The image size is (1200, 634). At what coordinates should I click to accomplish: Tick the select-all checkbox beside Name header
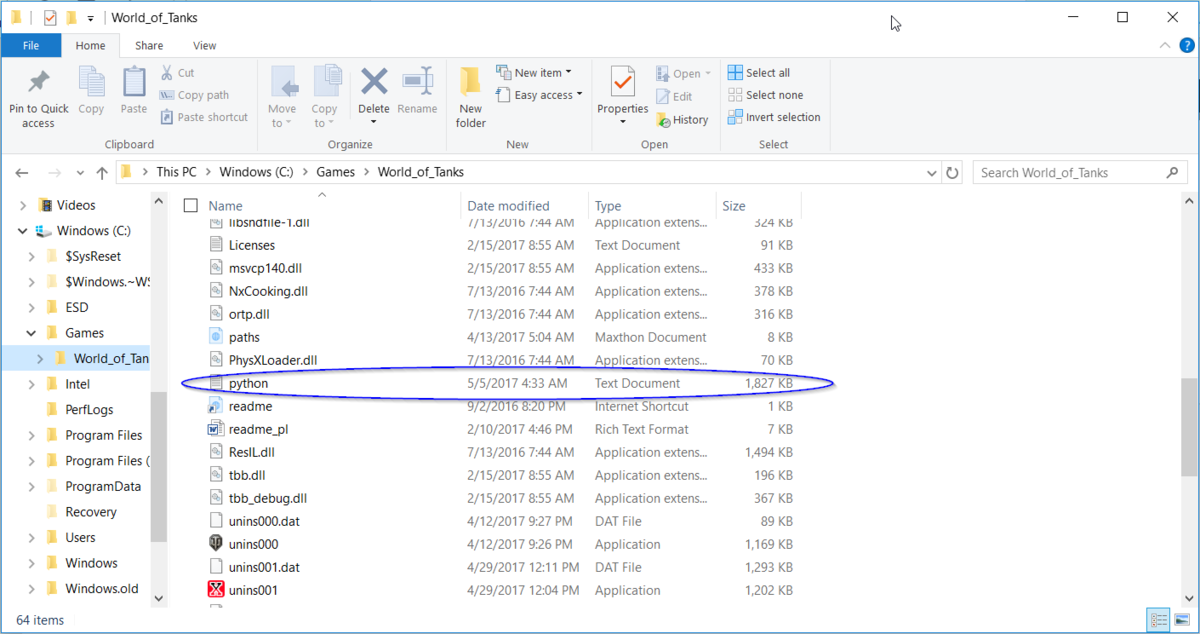pos(191,206)
